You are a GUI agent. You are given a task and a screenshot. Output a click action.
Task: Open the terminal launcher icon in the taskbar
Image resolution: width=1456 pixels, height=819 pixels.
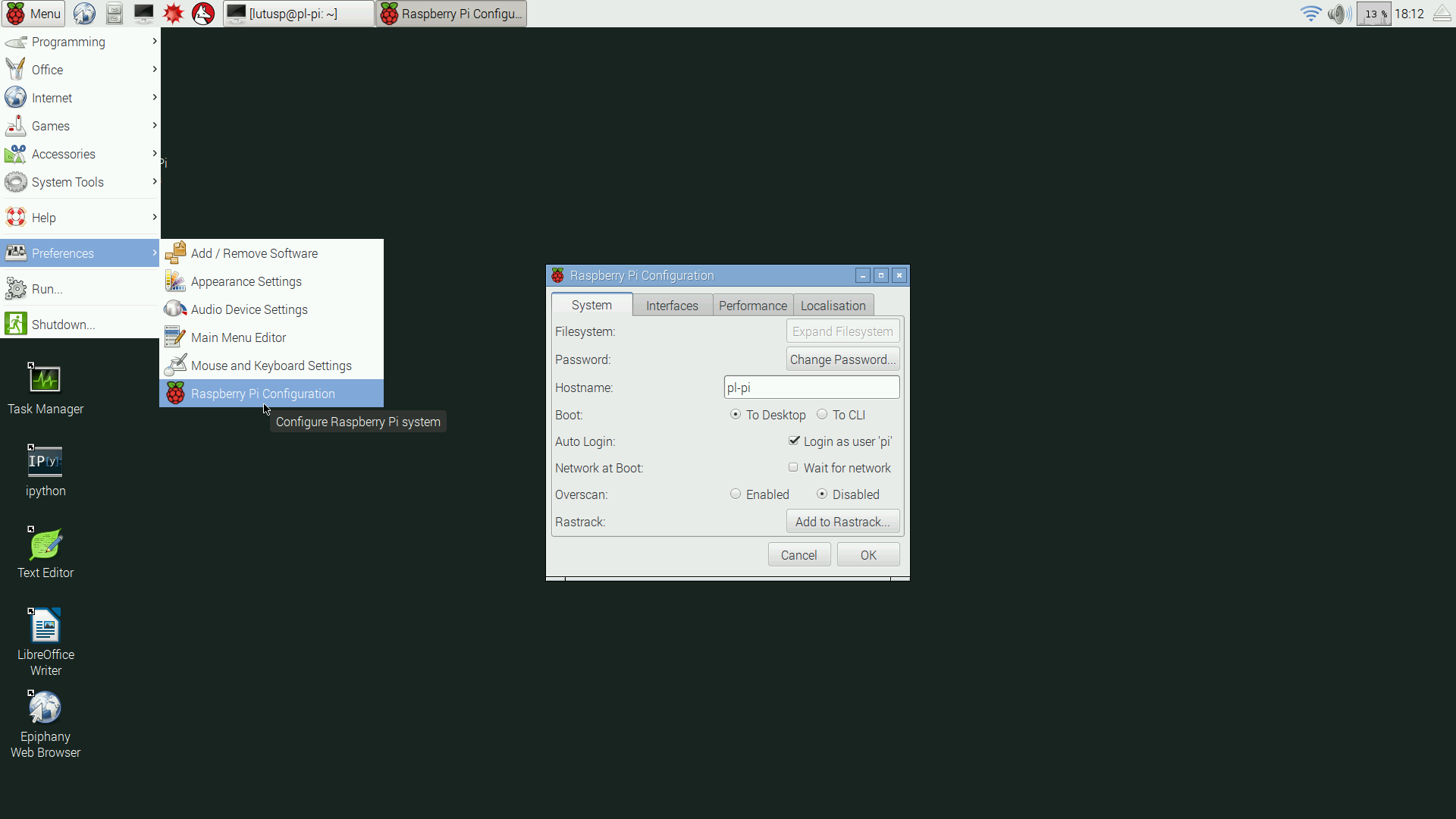click(143, 14)
